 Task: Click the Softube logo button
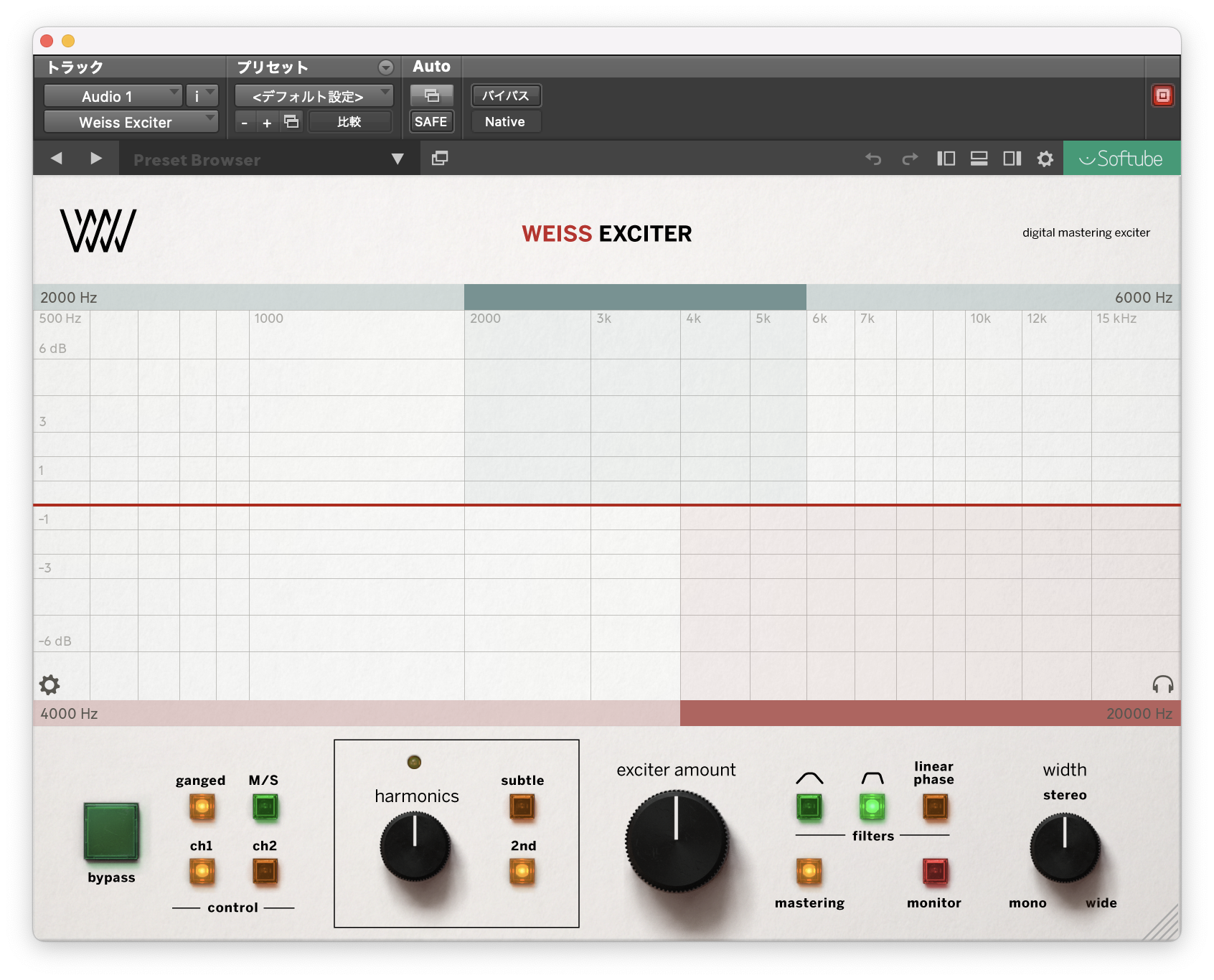(1121, 159)
